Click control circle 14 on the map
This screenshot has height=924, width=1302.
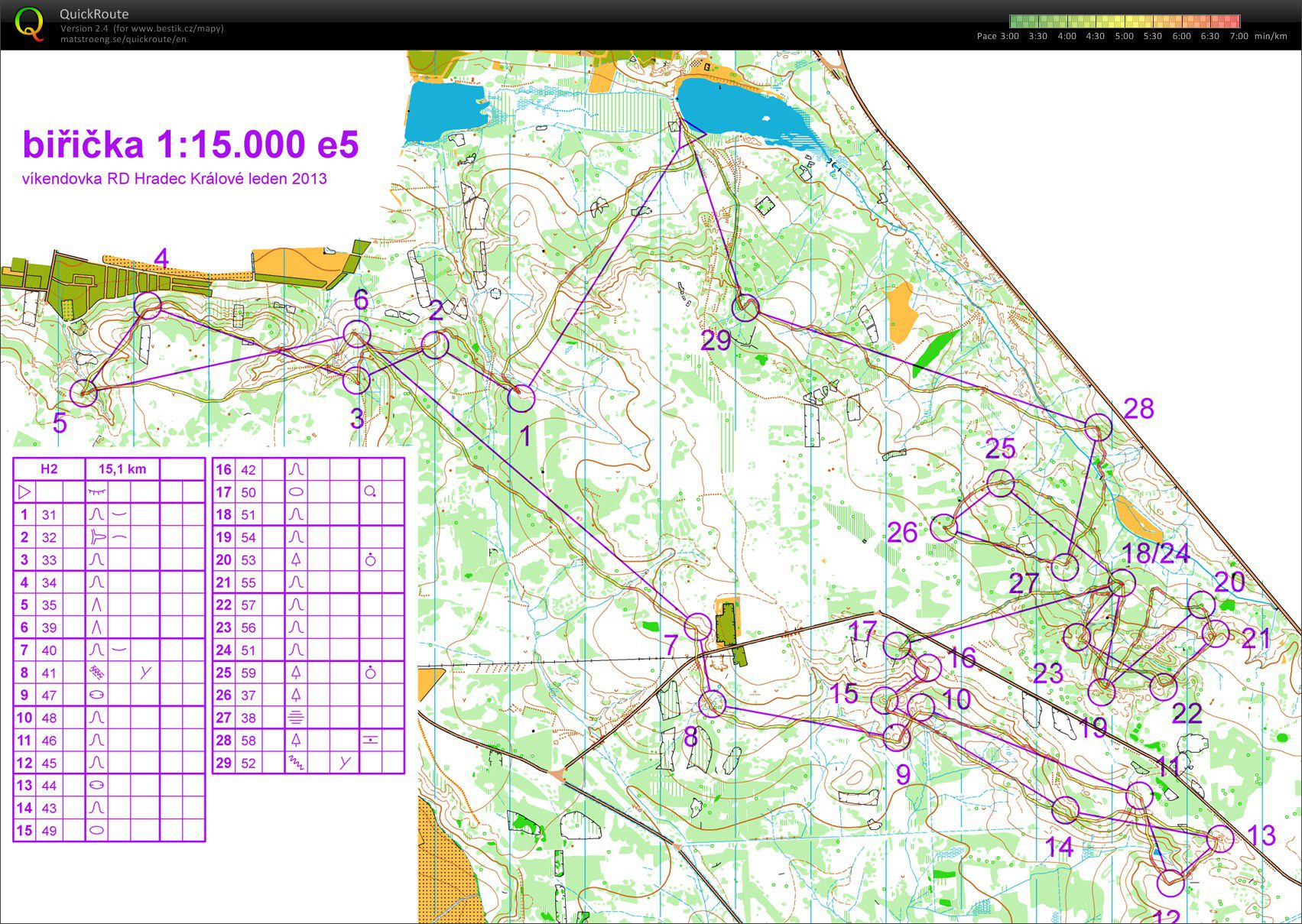(1065, 809)
